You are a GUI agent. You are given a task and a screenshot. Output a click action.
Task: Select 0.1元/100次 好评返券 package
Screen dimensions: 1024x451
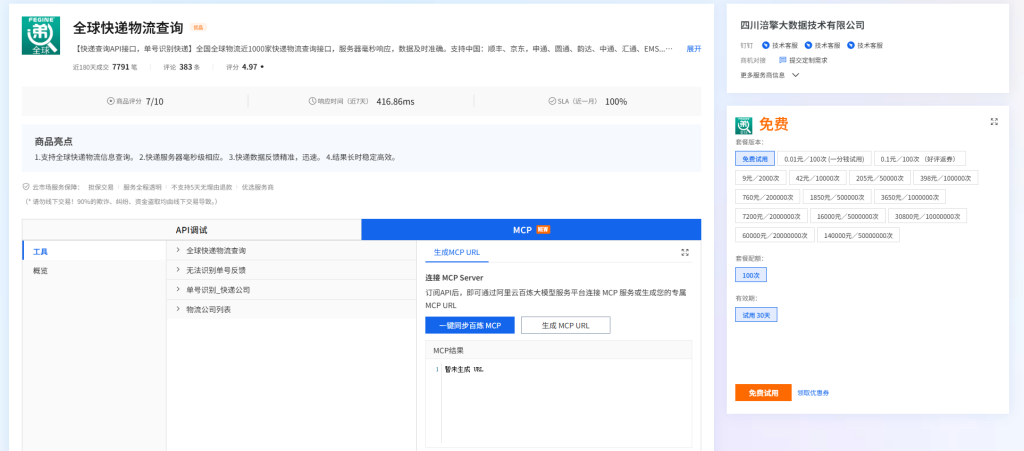(920, 159)
